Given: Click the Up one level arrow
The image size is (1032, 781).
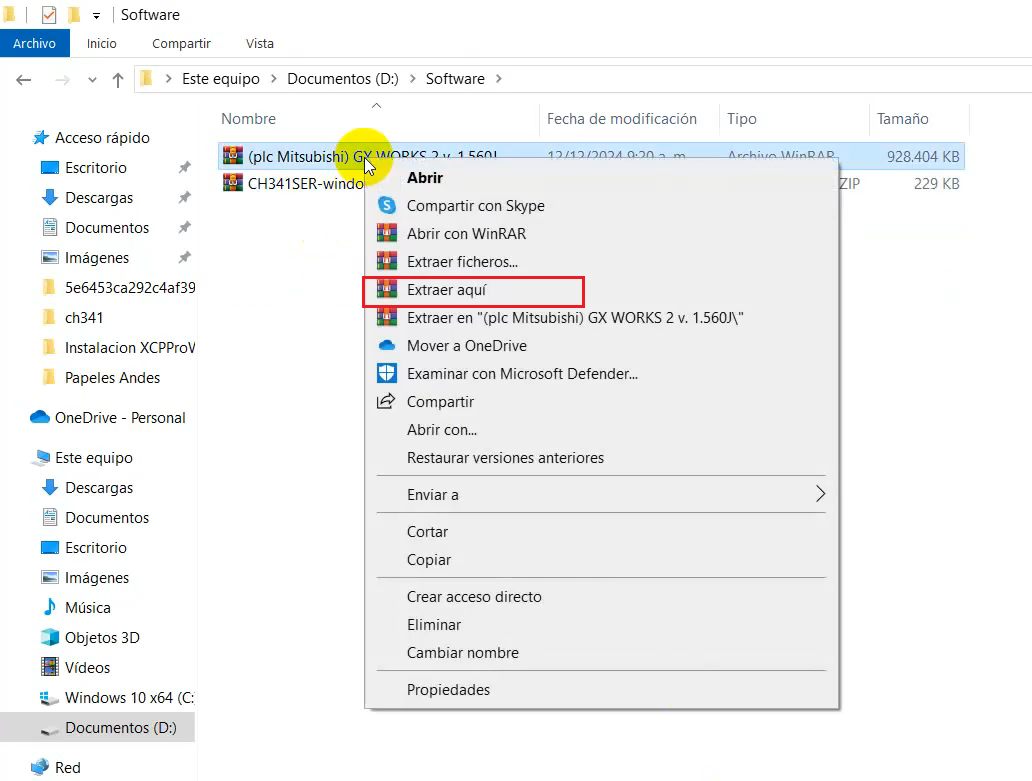Looking at the screenshot, I should pos(118,80).
